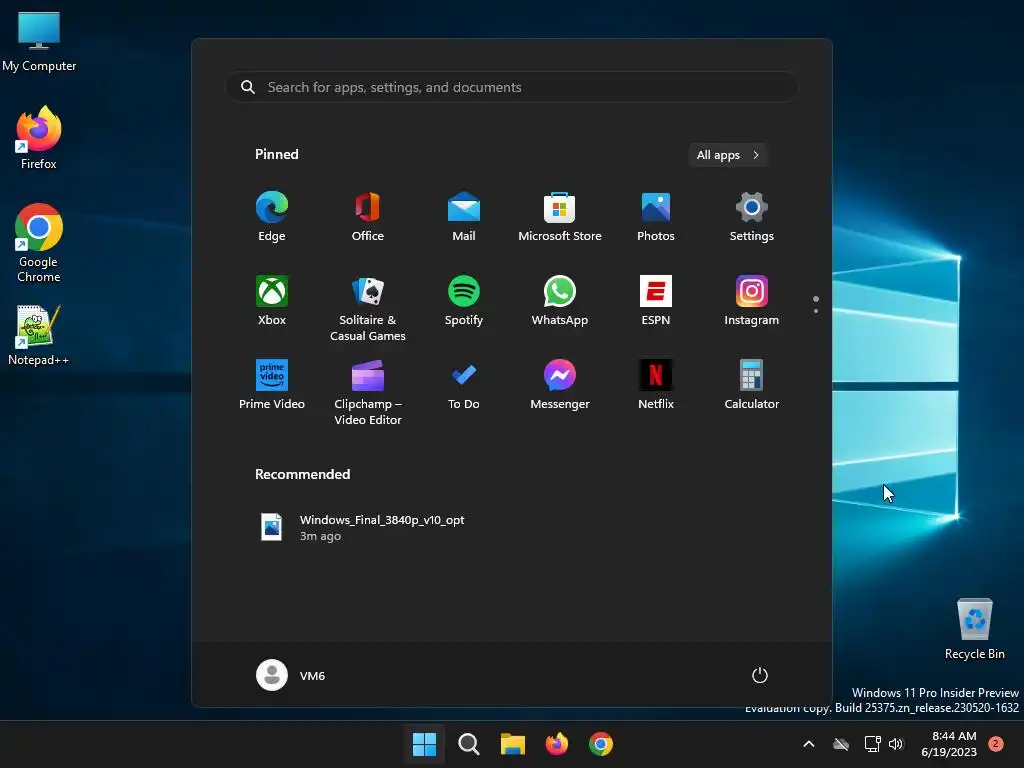Open Messenger from pinned apps
Screen dimensions: 1024x768
click(x=560, y=385)
